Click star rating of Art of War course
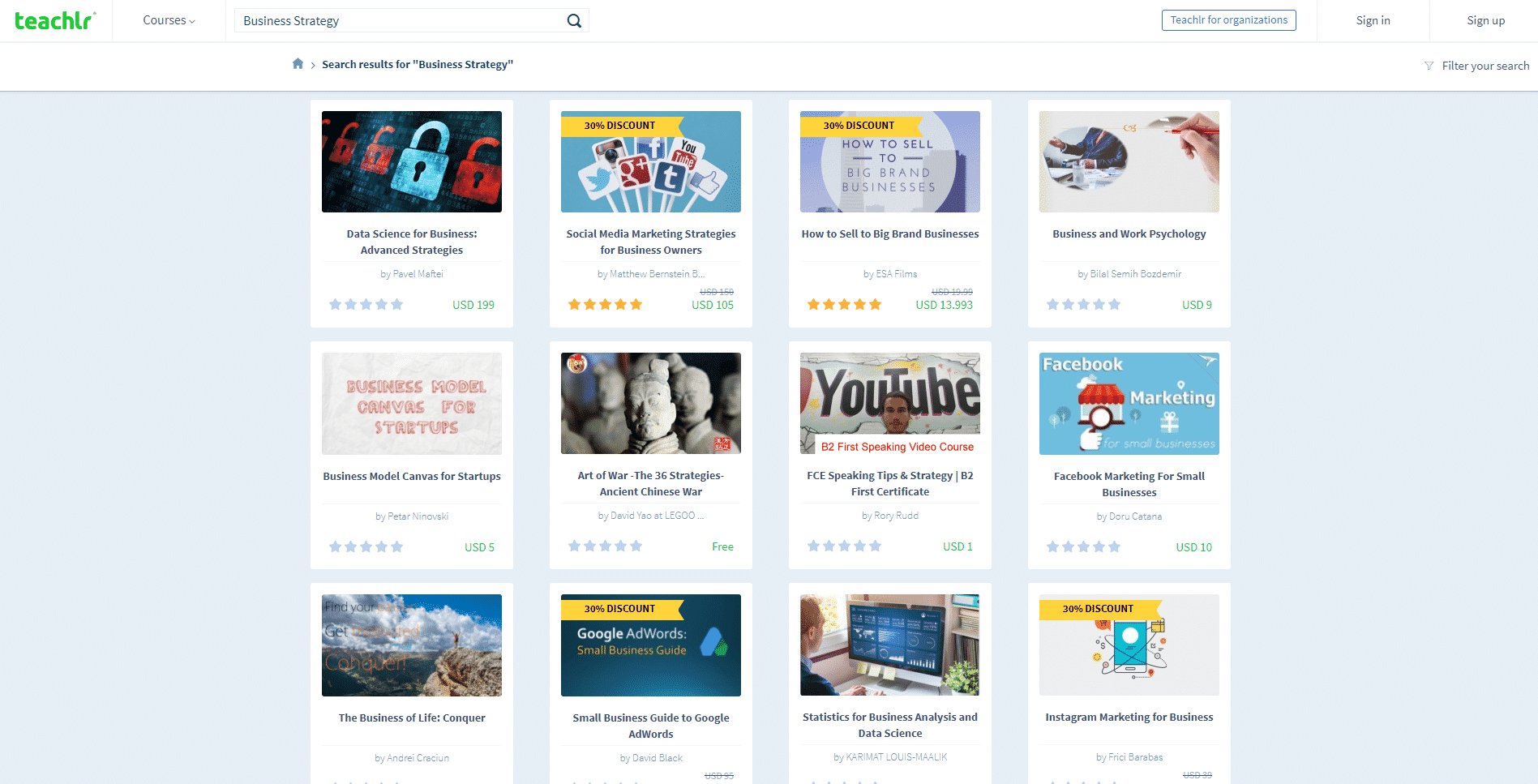This screenshot has height=784, width=1538. (x=605, y=546)
